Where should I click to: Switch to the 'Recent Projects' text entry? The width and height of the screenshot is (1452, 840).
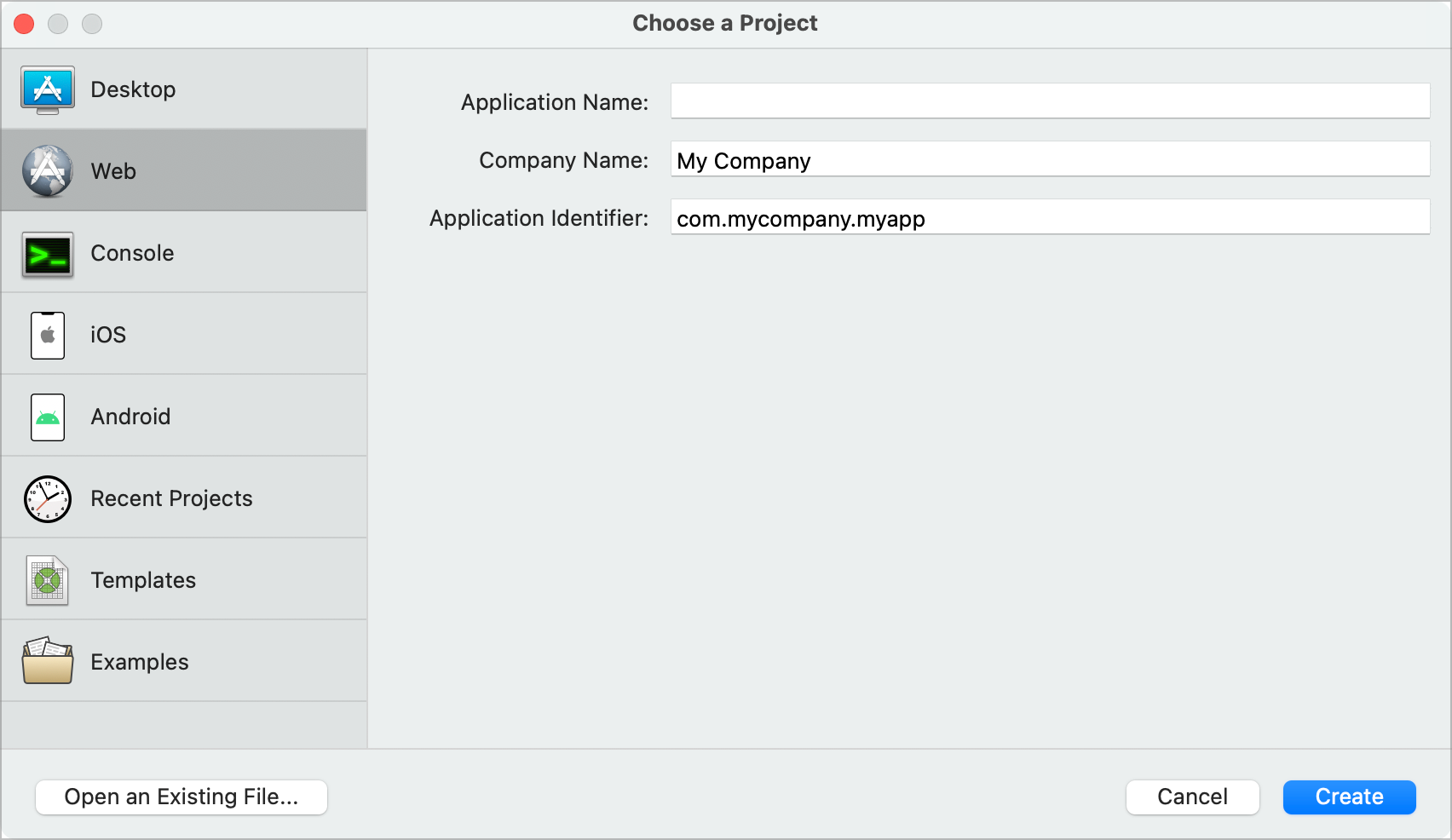pos(171,498)
